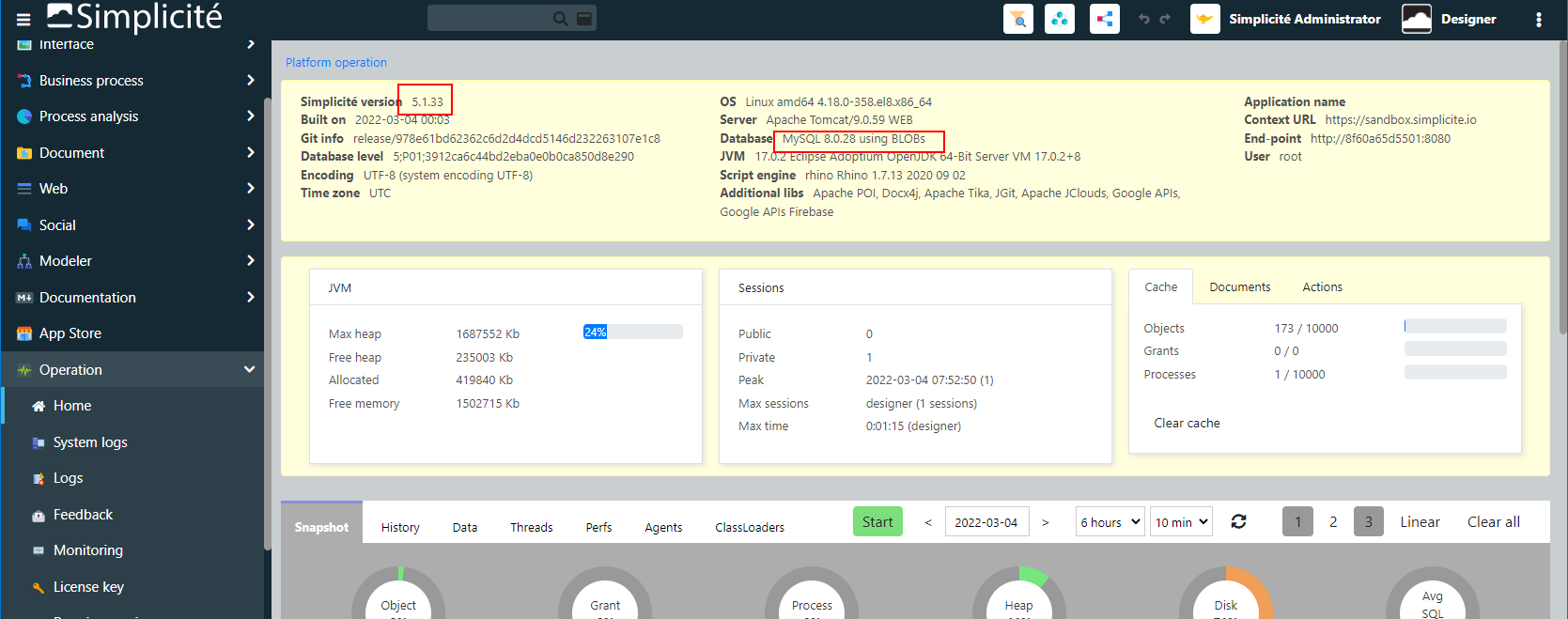Expand the Web menu chevron
This screenshot has width=1568, height=619.
pyautogui.click(x=250, y=188)
